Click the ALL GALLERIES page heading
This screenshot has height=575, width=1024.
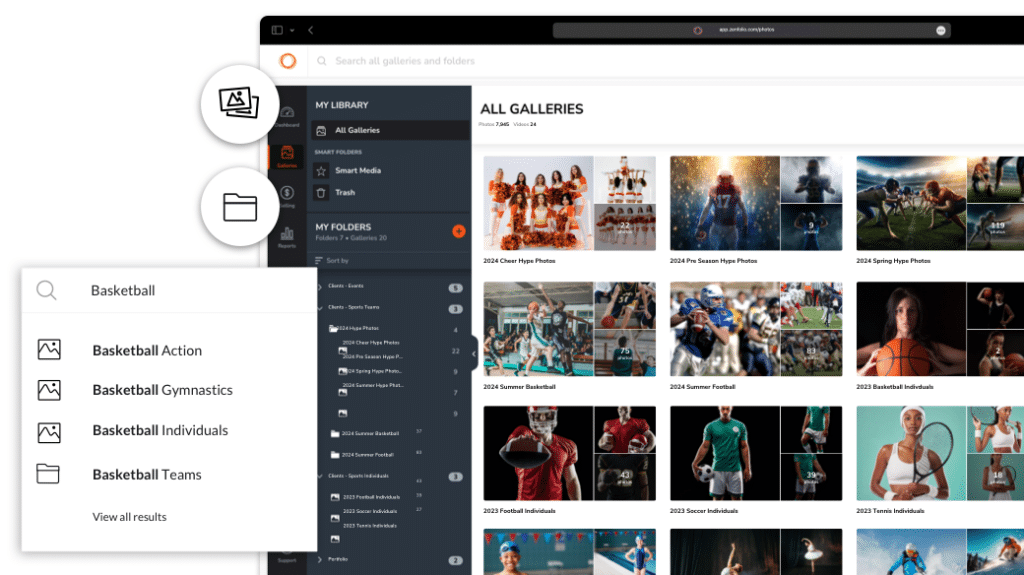(532, 109)
